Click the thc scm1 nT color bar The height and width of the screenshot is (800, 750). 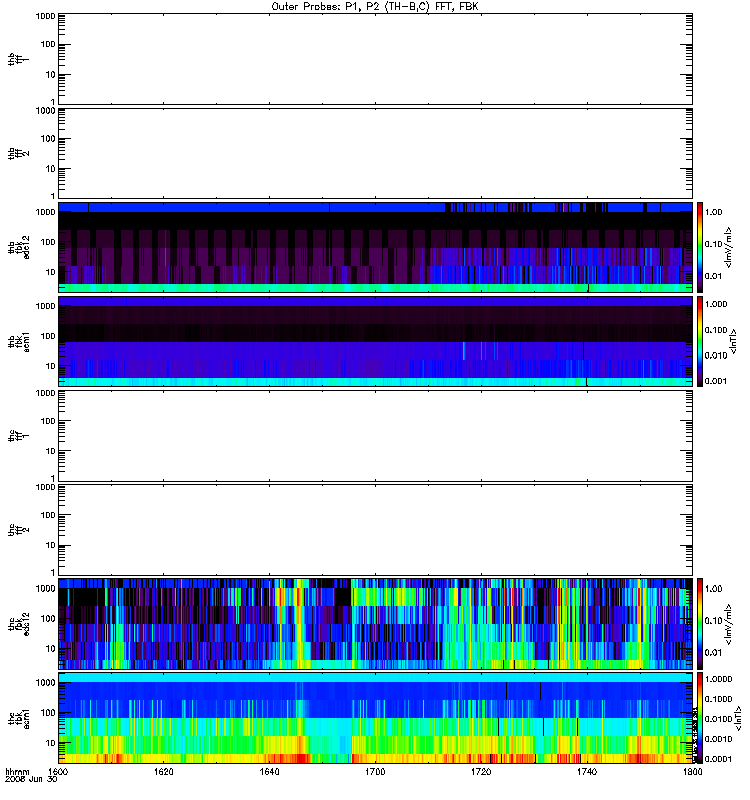pos(700,718)
